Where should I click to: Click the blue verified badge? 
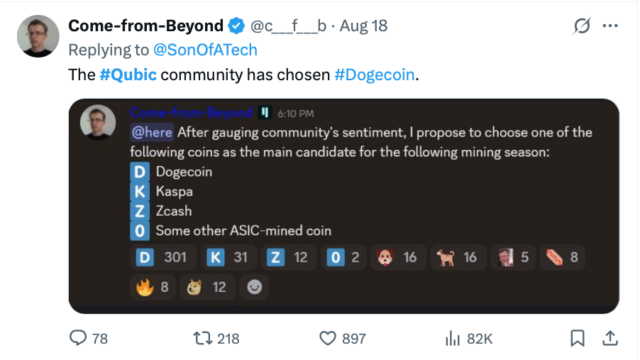pos(236,26)
